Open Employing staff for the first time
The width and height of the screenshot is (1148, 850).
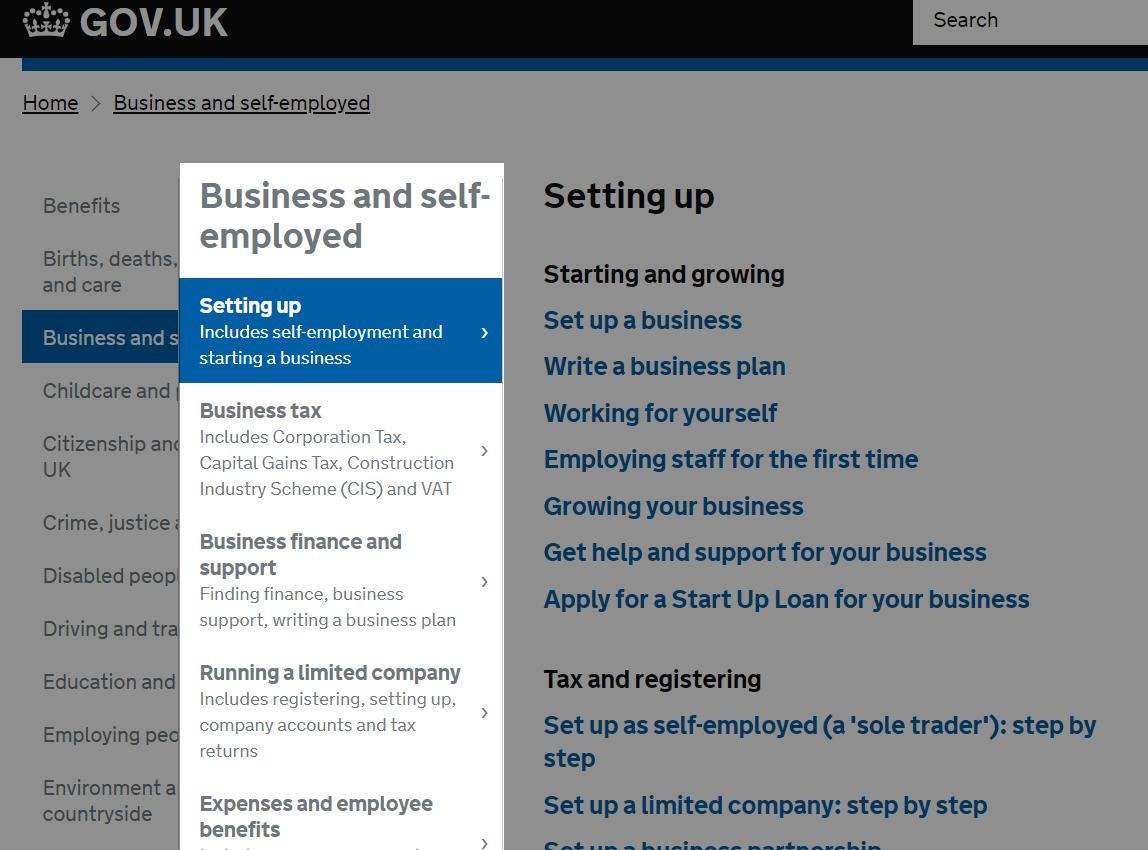pyautogui.click(x=730, y=460)
